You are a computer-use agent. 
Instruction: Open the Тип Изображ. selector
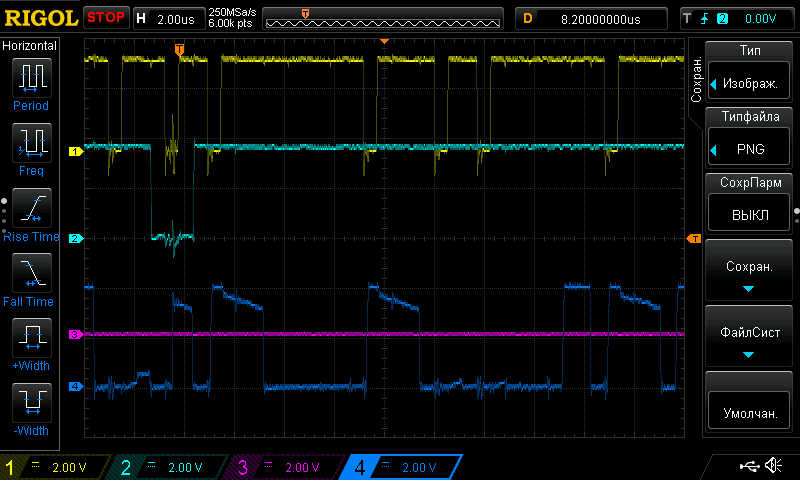(x=750, y=74)
